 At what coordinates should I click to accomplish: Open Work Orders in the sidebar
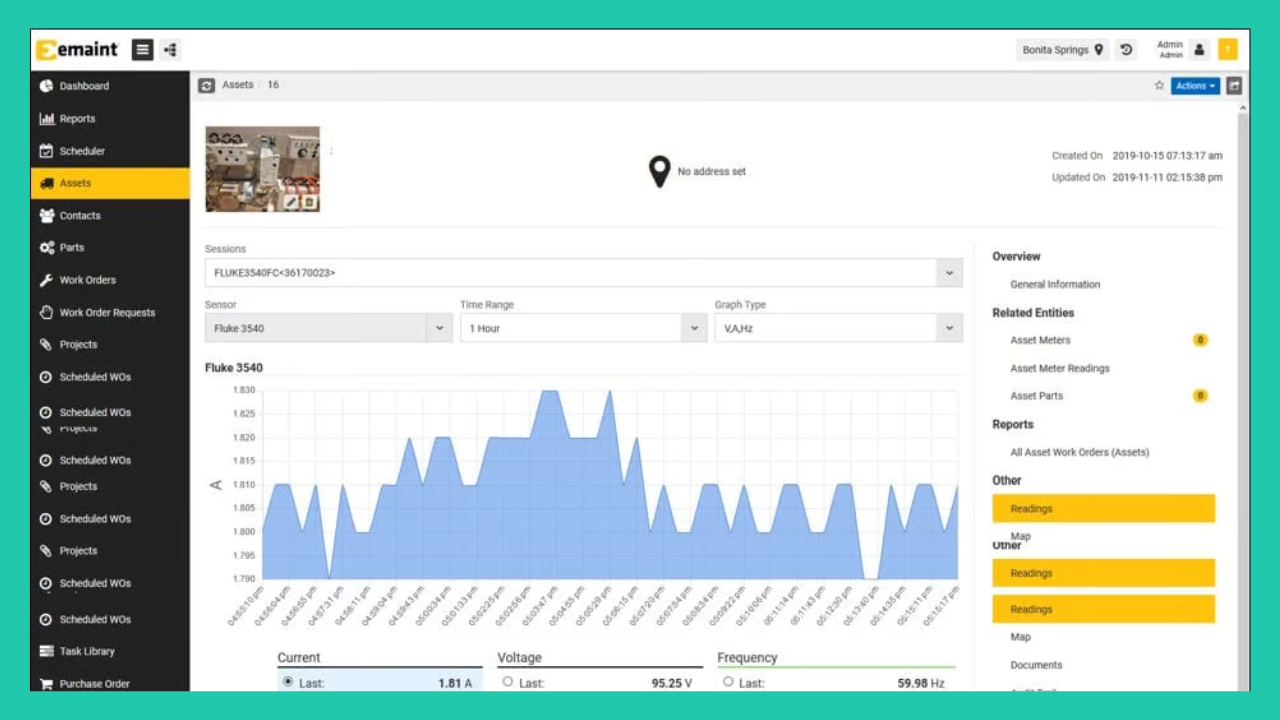tap(87, 280)
